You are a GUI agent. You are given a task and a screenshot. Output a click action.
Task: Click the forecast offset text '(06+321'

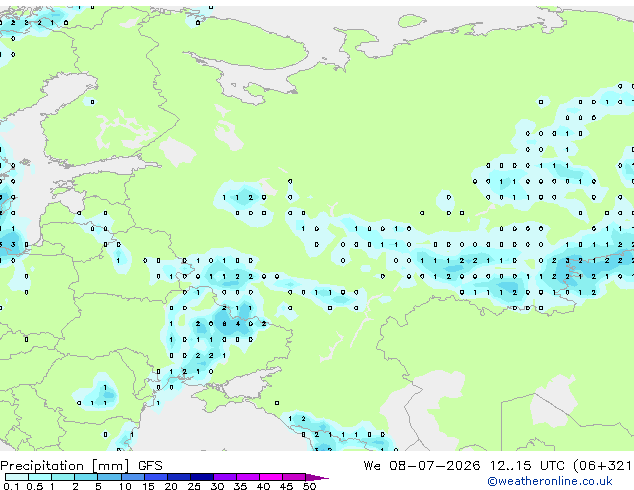(x=602, y=466)
